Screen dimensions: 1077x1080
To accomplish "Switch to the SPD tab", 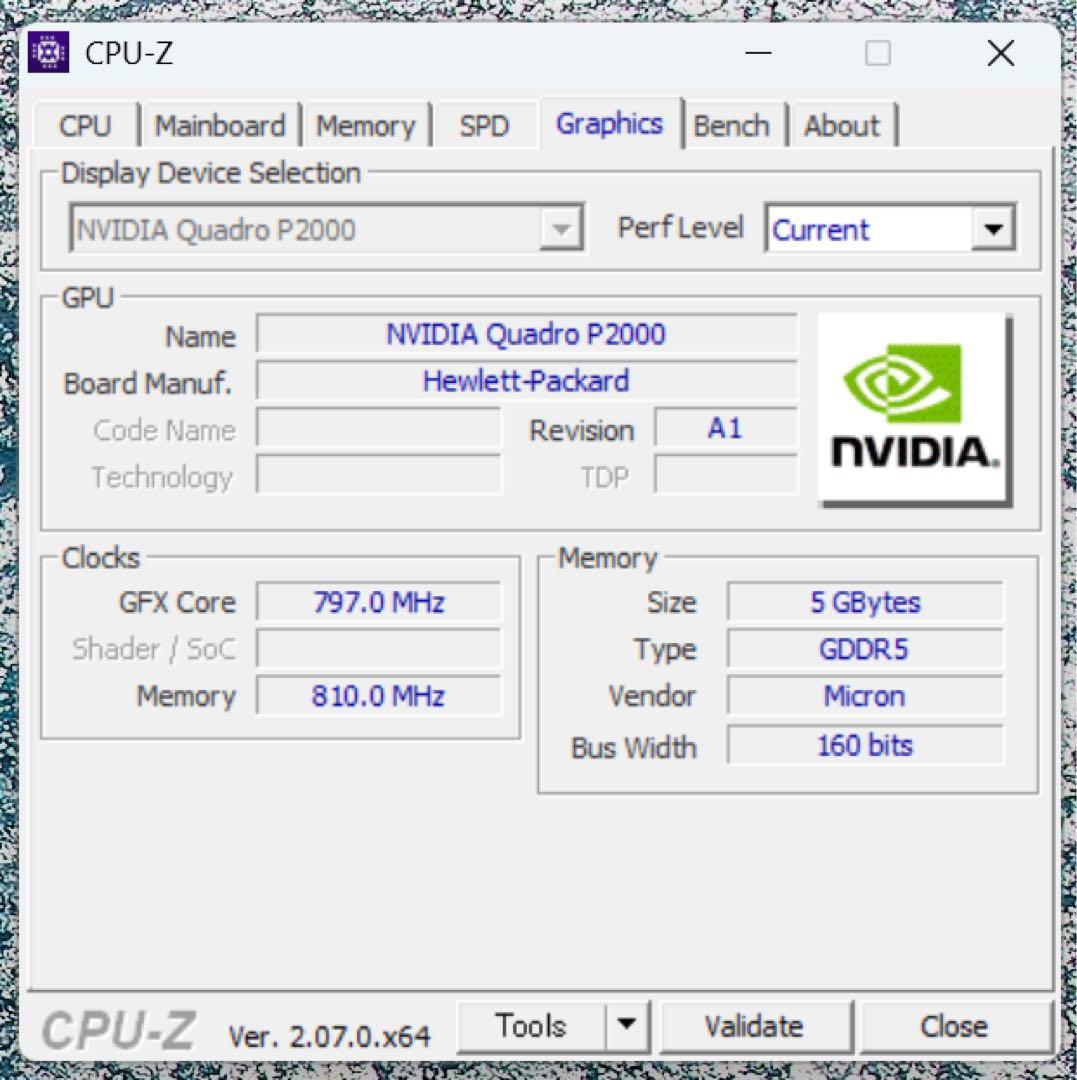I will (x=484, y=125).
